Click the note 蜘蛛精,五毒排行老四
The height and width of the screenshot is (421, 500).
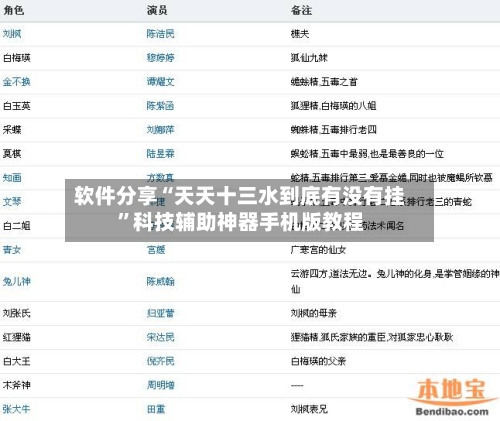pyautogui.click(x=333, y=130)
